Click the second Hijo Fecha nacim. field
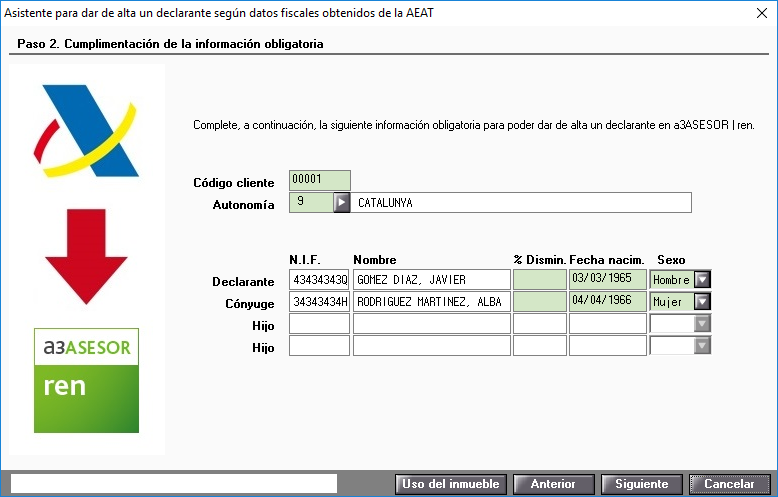778x497 pixels. (x=608, y=346)
